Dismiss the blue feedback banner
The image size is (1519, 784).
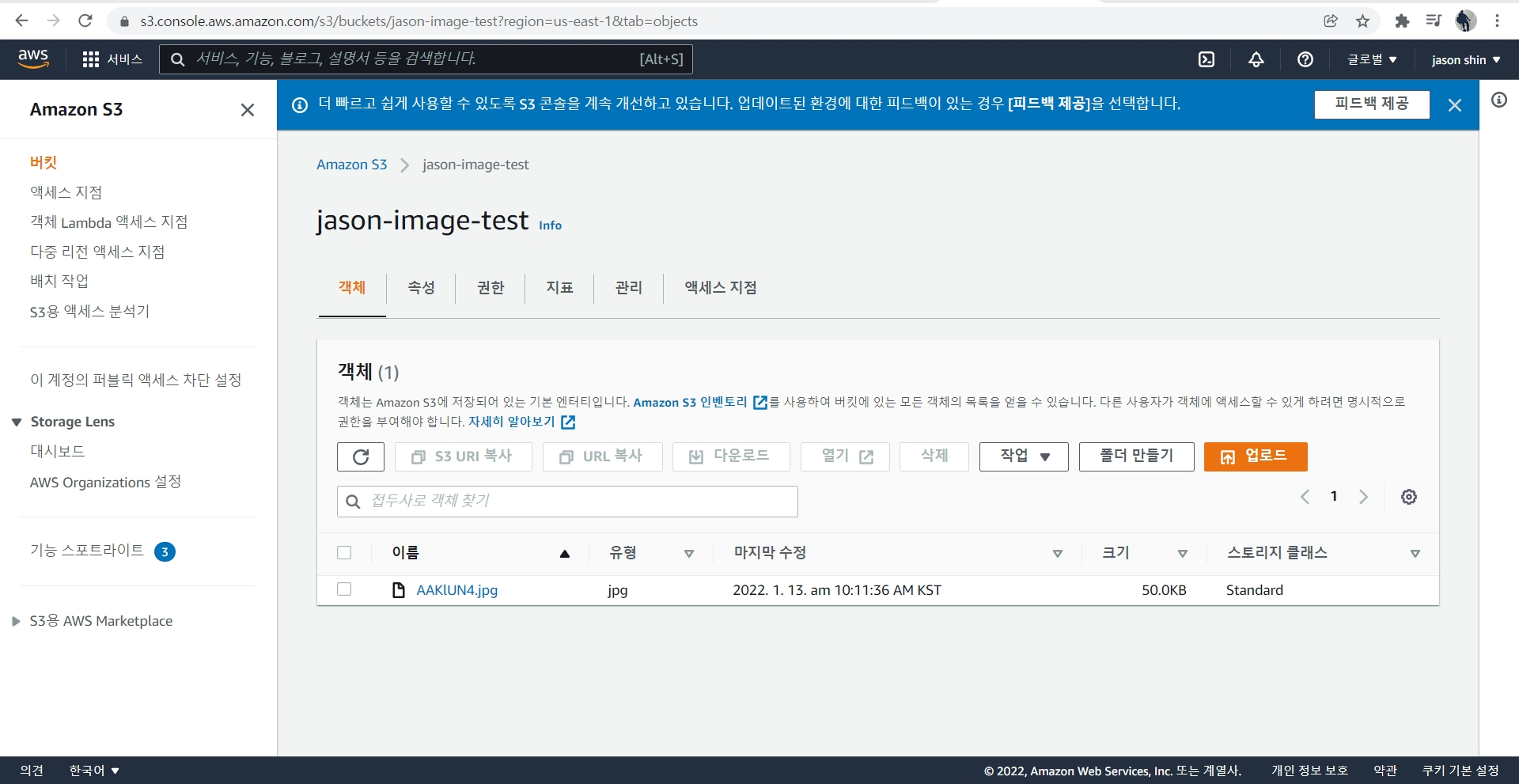[x=1454, y=105]
